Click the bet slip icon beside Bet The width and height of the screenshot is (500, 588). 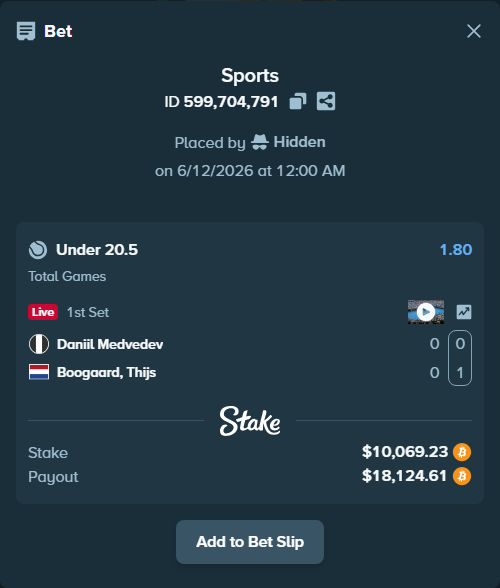(26, 31)
